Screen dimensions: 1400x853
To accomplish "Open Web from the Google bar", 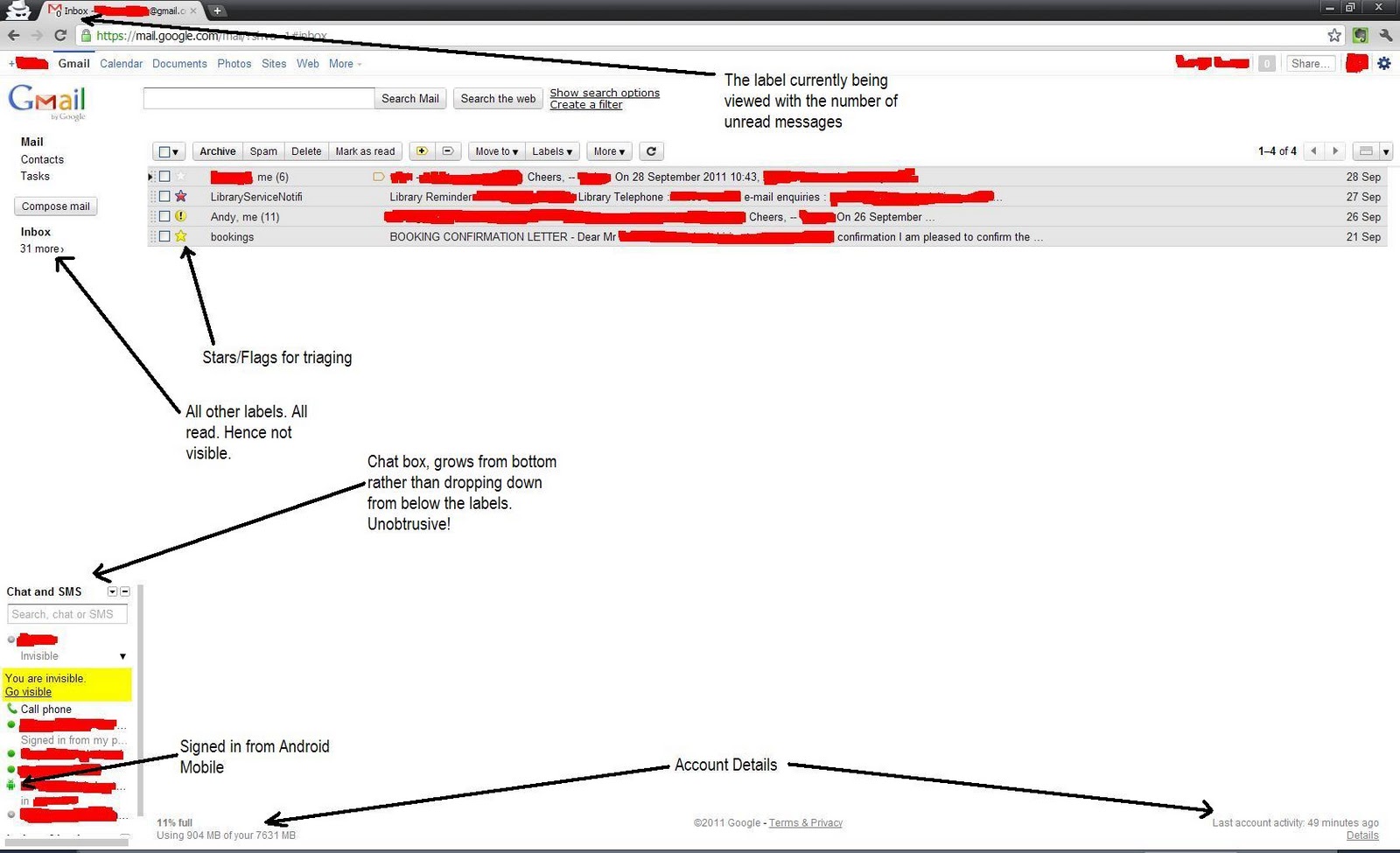I will (x=308, y=64).
